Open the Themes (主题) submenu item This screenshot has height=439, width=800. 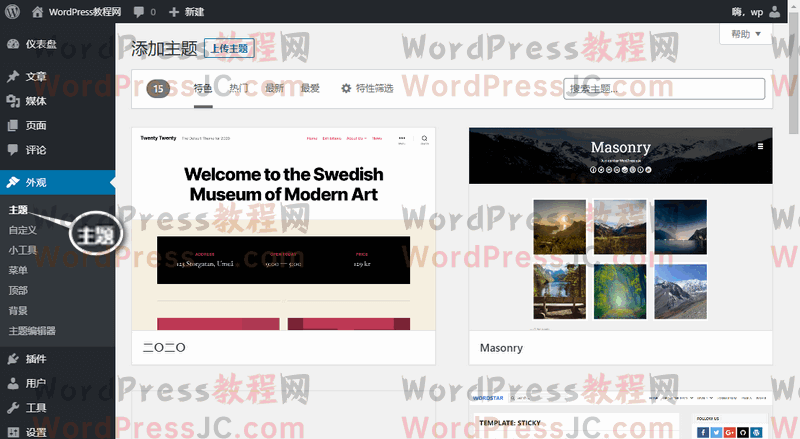click(18, 210)
